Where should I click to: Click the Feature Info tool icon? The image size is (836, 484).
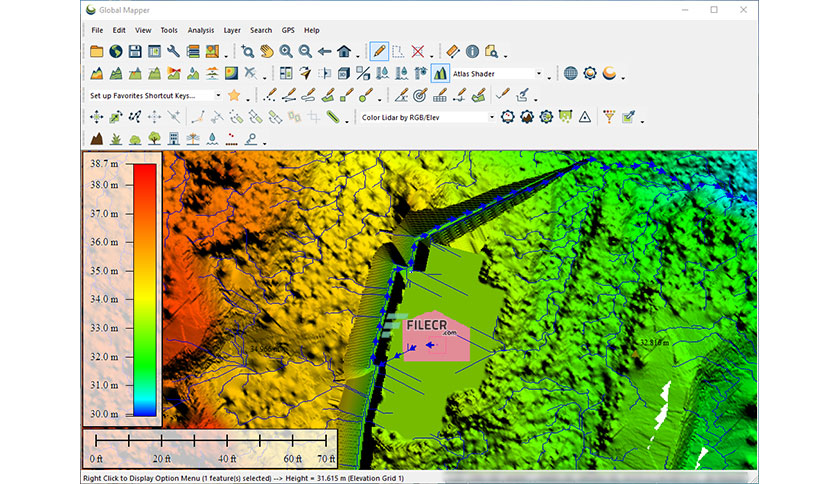[472, 51]
